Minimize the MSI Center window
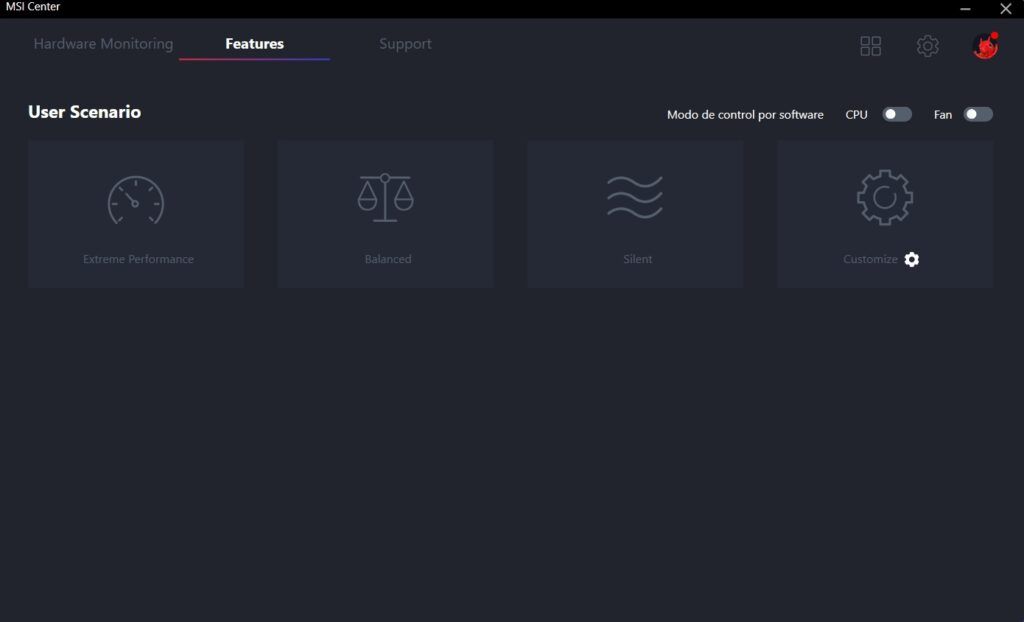Viewport: 1024px width, 622px height. click(x=965, y=8)
